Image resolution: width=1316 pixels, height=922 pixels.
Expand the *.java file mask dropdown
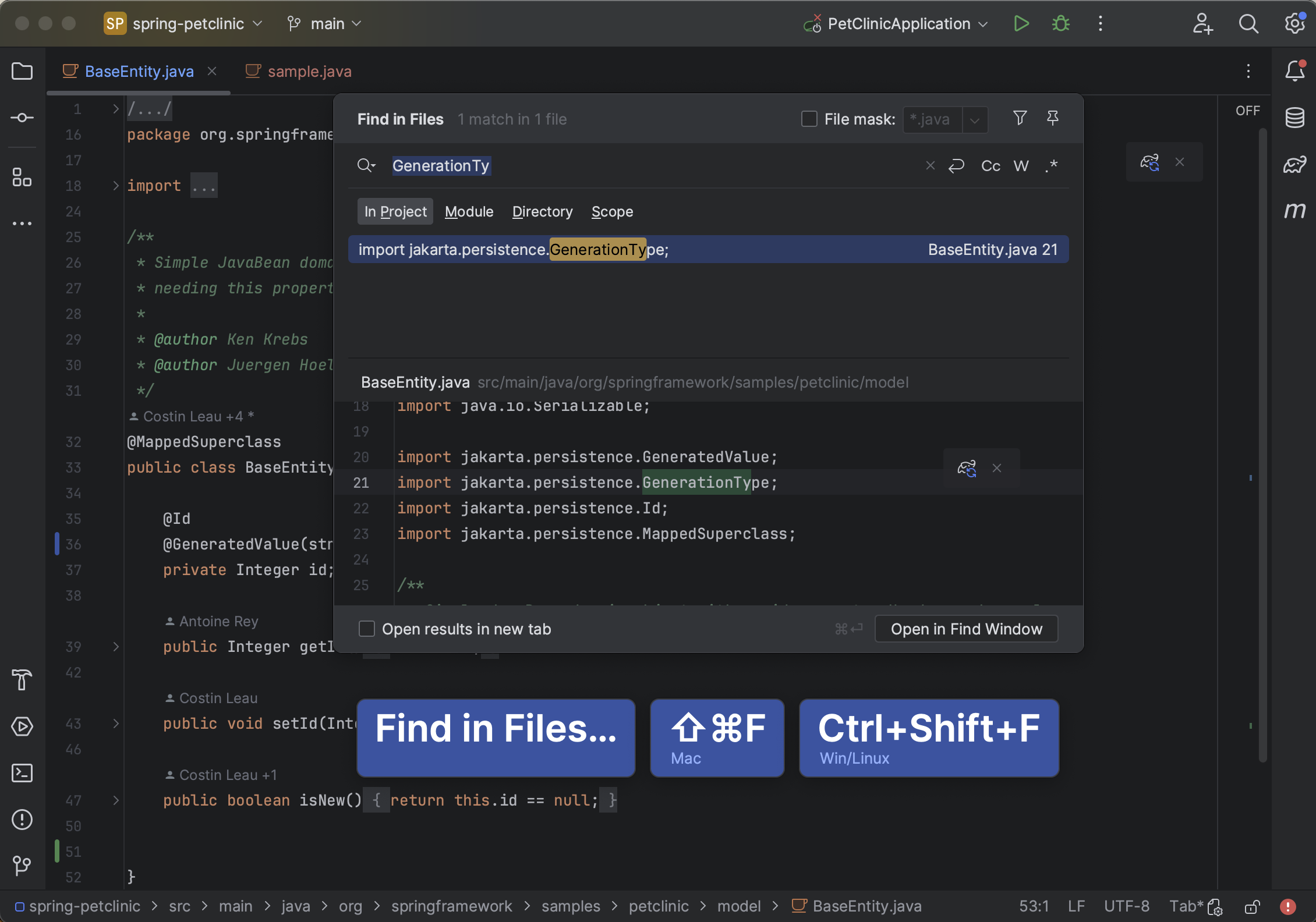pos(975,119)
